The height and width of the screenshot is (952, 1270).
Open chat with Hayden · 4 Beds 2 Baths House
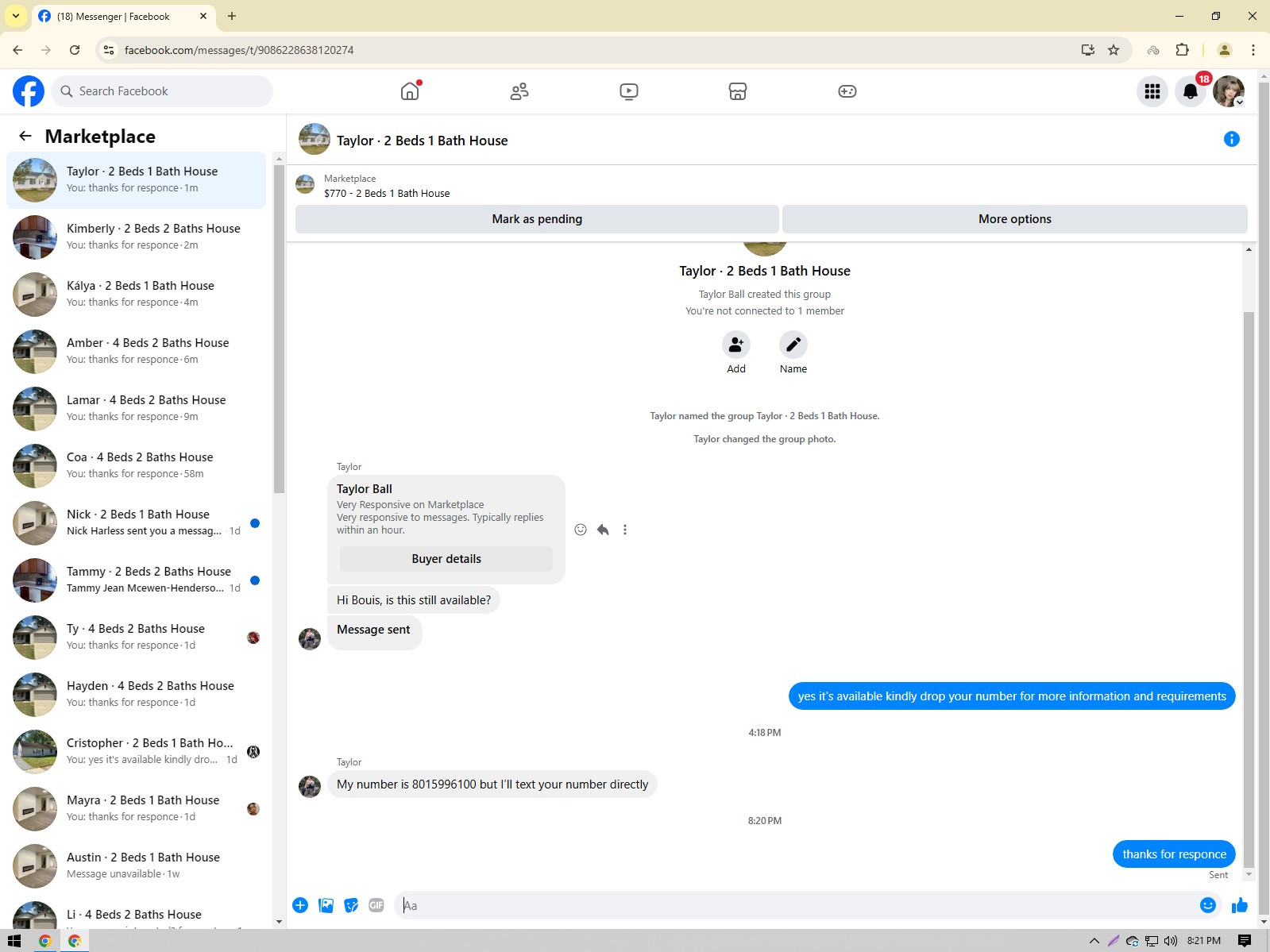137,695
